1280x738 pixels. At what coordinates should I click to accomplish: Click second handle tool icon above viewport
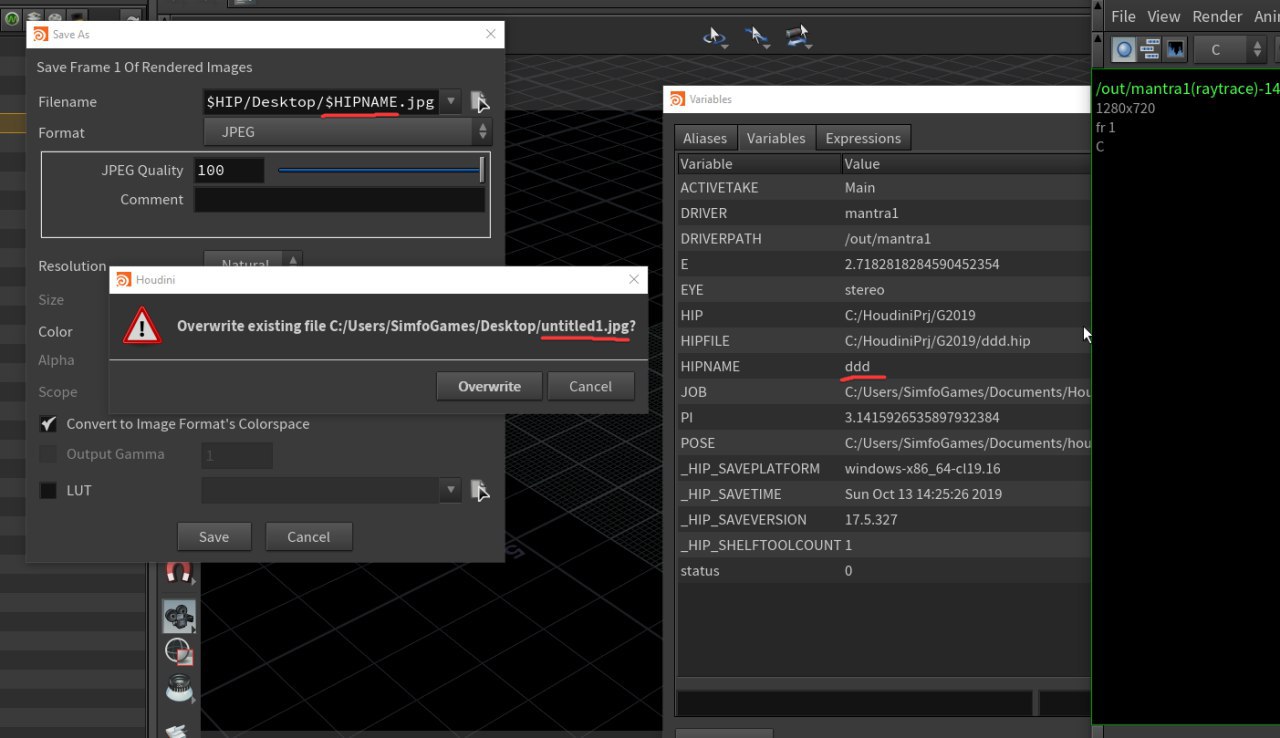point(756,37)
